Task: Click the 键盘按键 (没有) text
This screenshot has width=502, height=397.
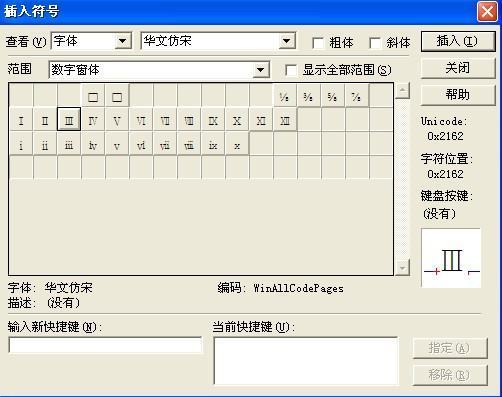Action: click(x=439, y=214)
